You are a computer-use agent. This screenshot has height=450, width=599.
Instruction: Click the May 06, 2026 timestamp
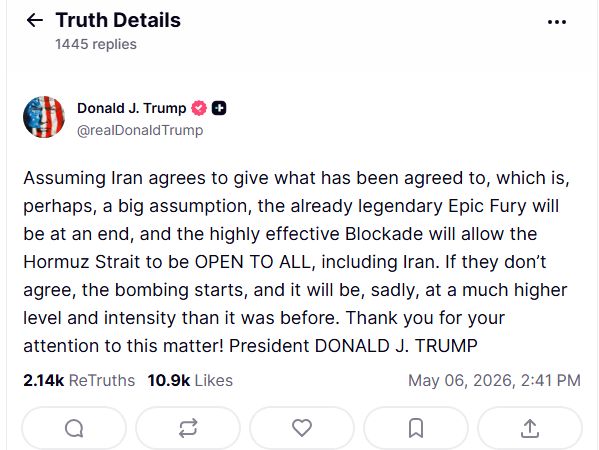pos(494,380)
